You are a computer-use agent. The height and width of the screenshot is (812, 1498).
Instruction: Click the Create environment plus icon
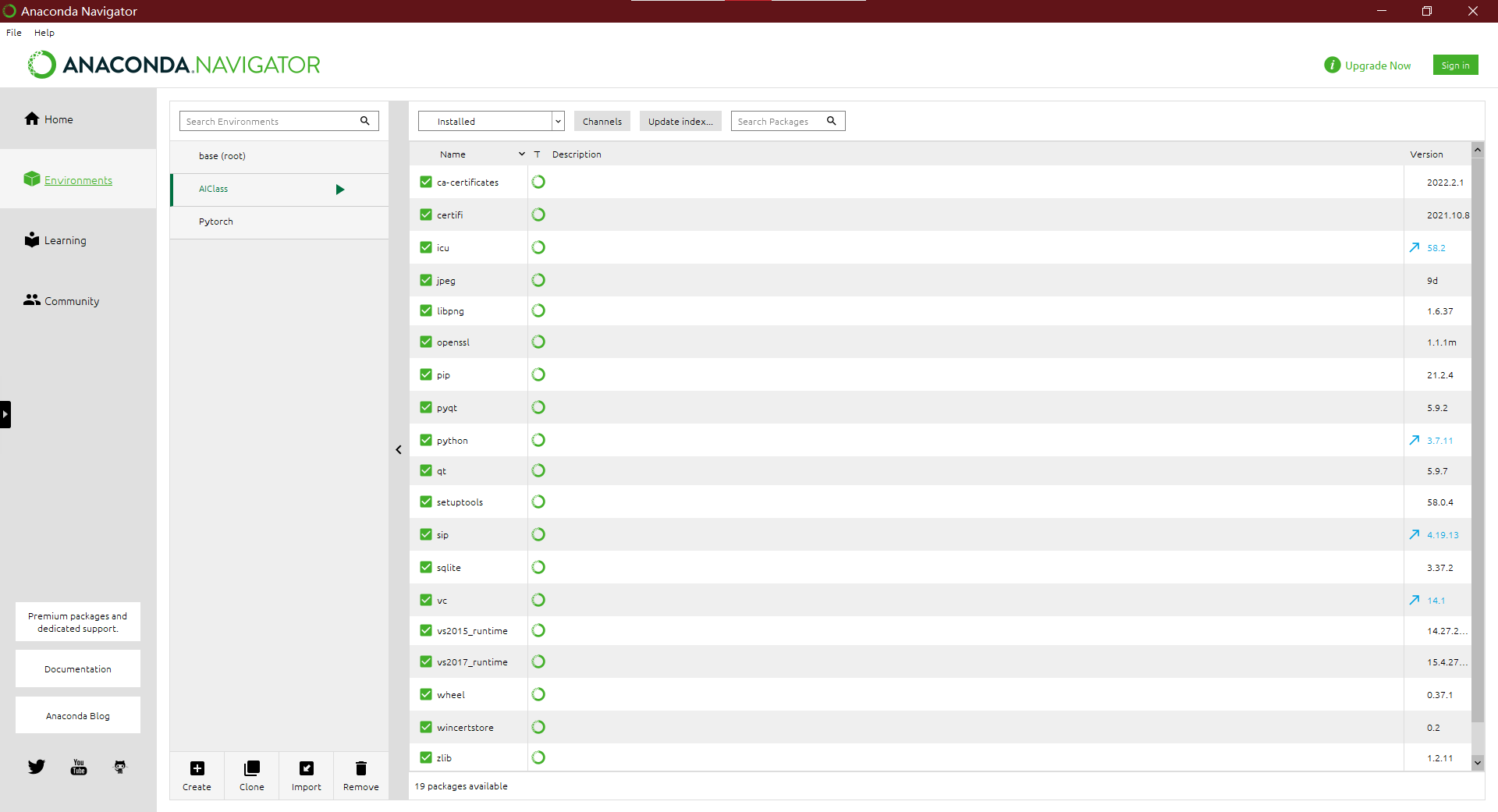click(x=197, y=768)
